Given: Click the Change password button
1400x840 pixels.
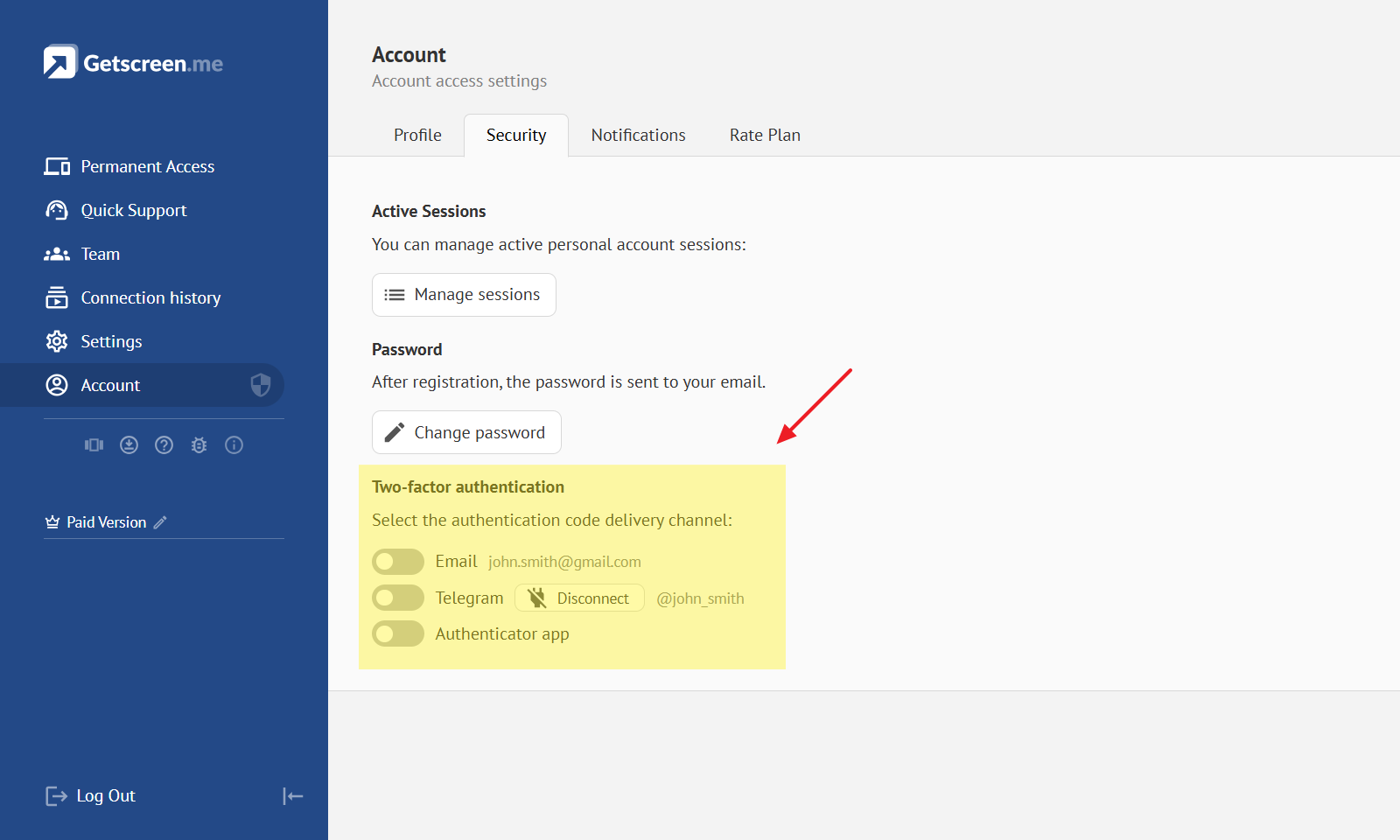Looking at the screenshot, I should [x=466, y=432].
